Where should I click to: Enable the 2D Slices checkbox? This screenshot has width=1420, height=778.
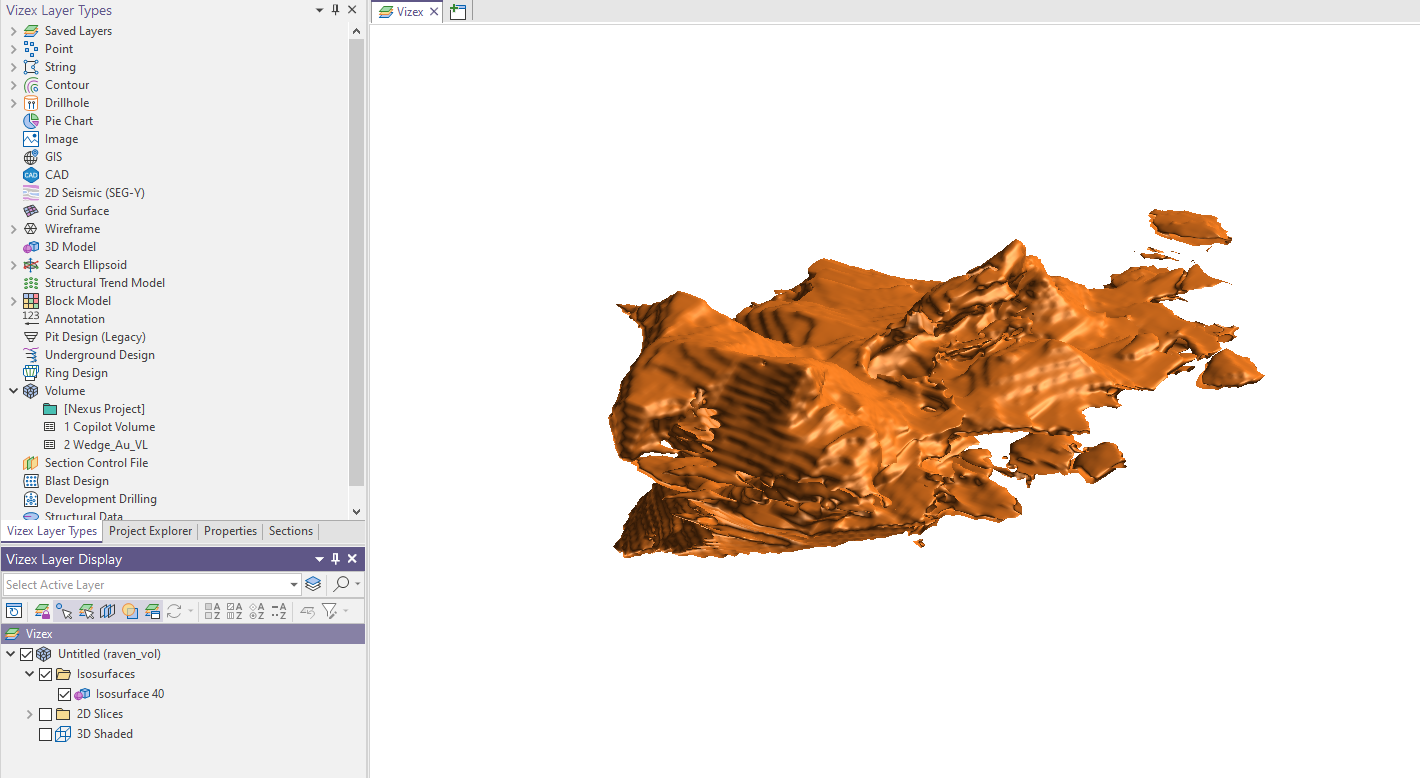pyautogui.click(x=46, y=714)
